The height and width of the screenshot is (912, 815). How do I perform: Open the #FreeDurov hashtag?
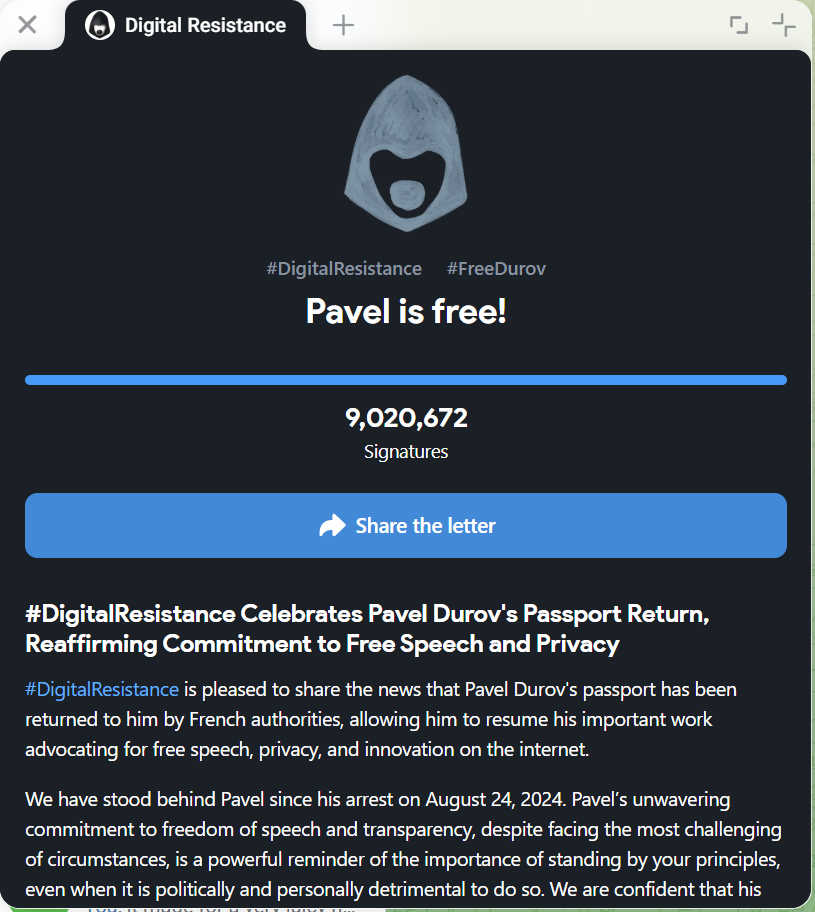coord(496,268)
